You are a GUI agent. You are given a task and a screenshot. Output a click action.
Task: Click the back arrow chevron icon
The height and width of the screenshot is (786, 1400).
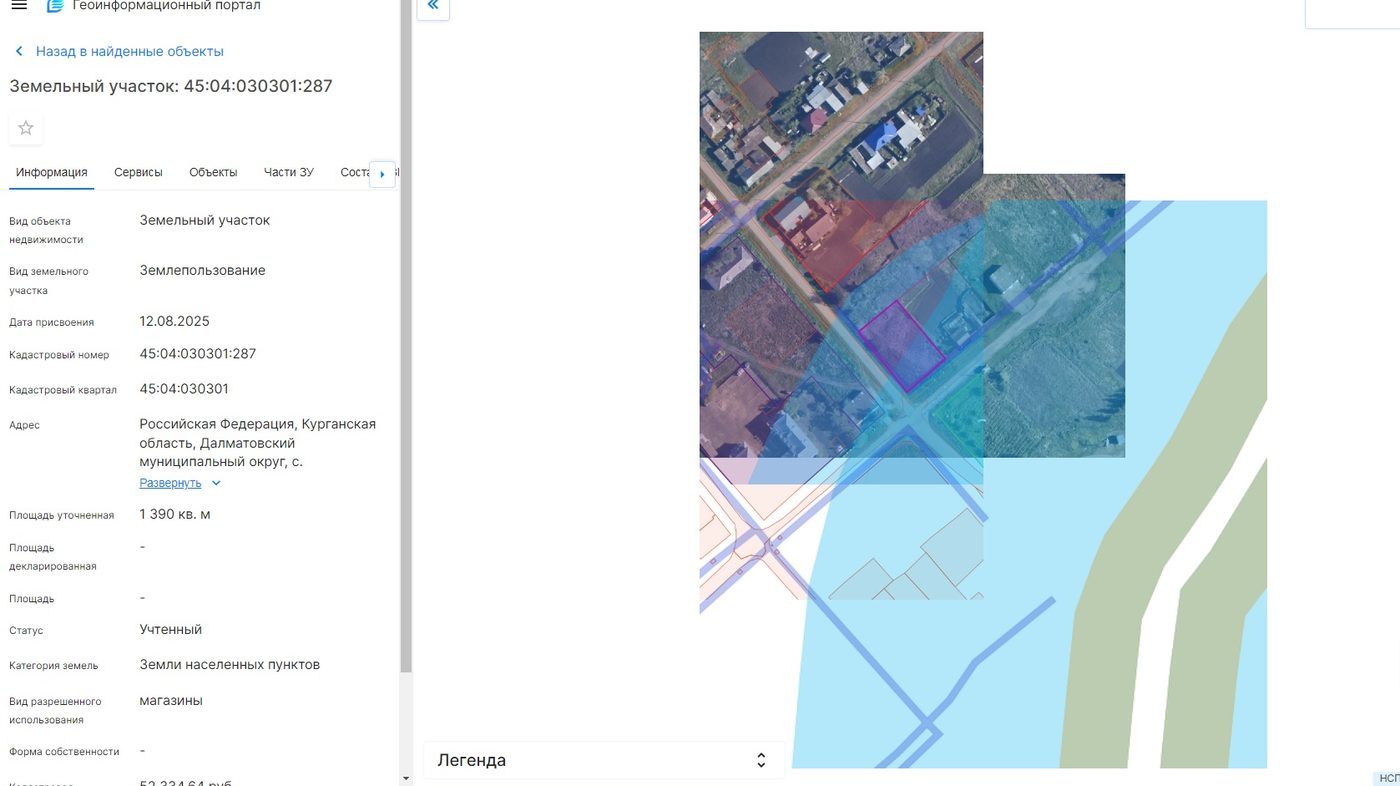click(19, 51)
